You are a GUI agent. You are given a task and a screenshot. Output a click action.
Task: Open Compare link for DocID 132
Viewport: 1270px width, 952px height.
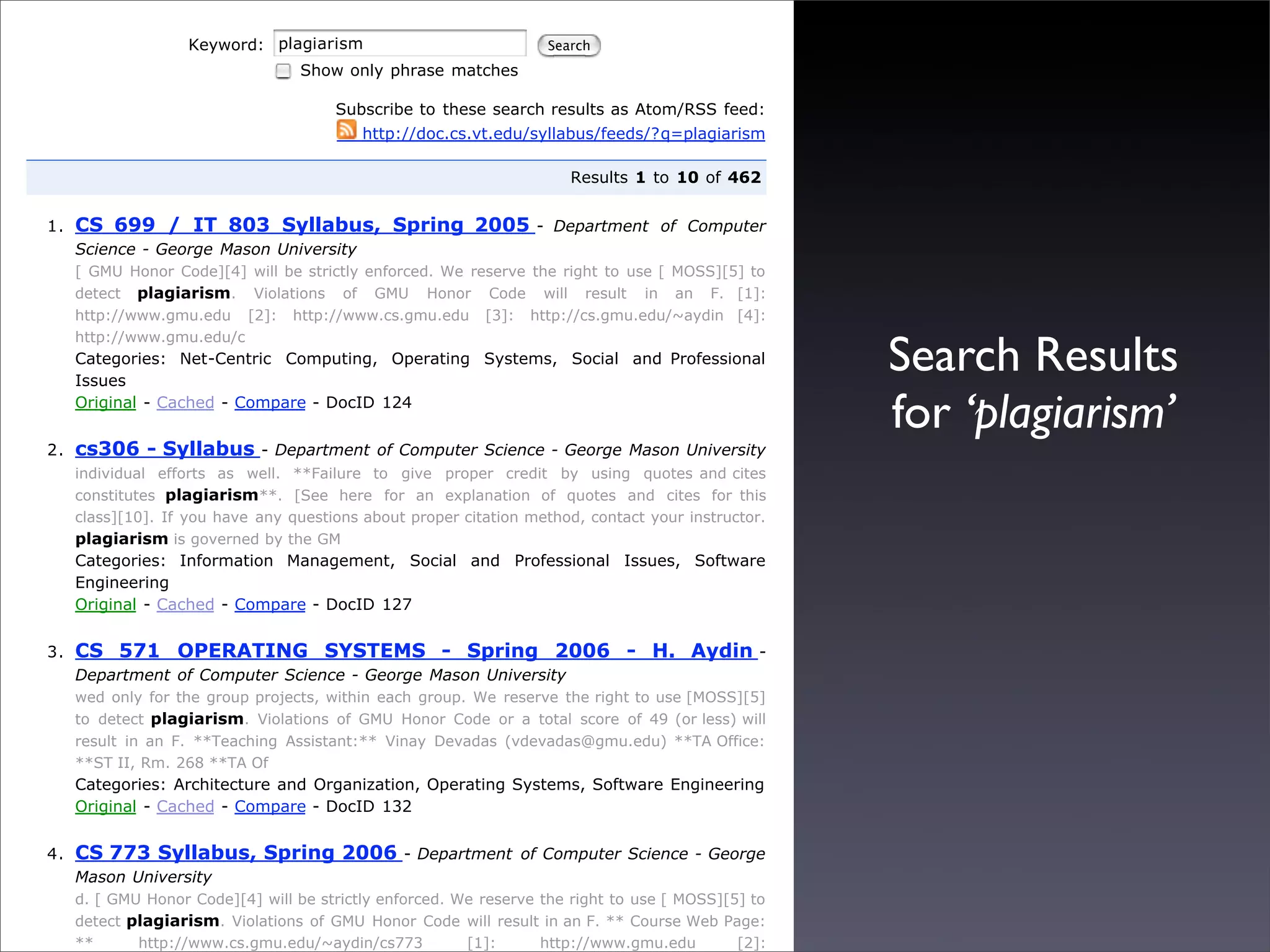pos(270,807)
